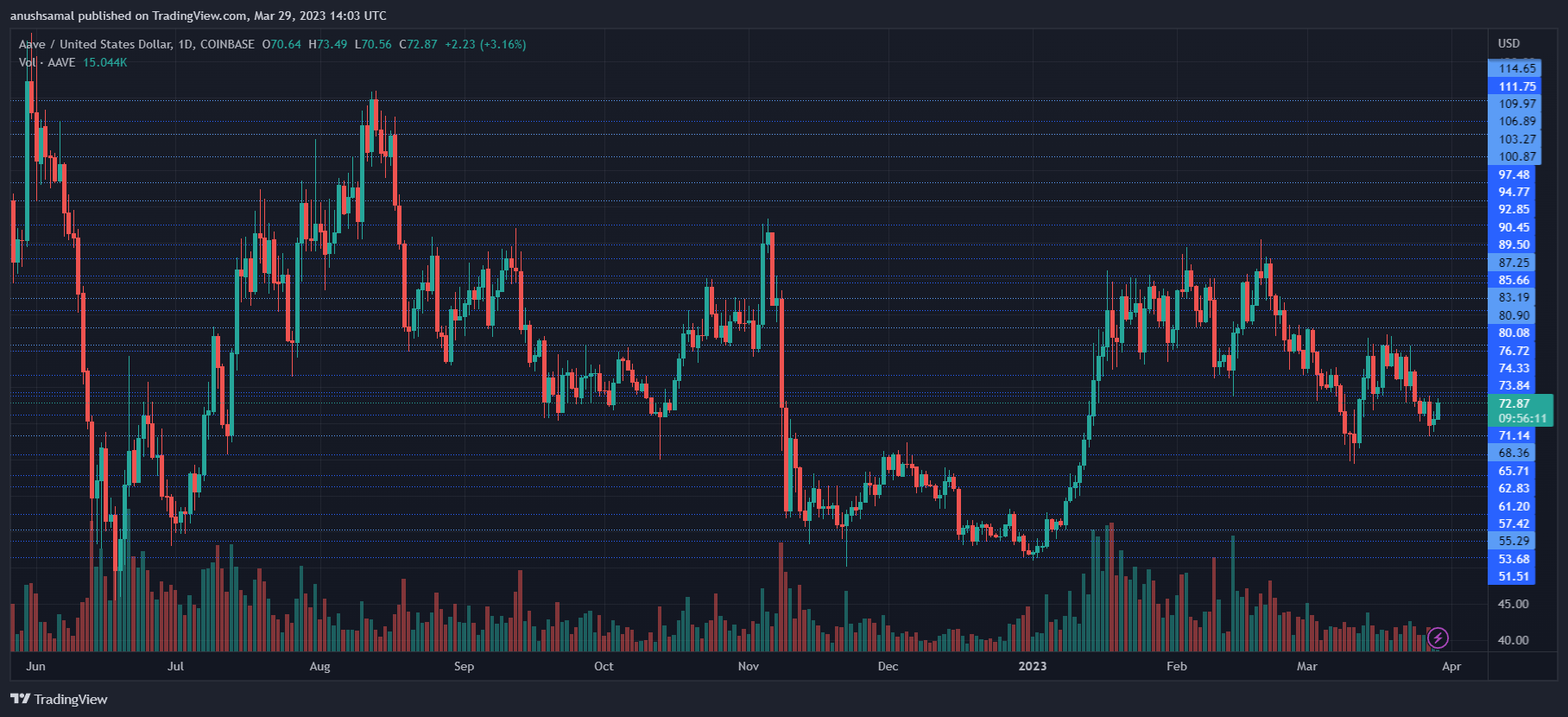Click the 2023 marker on time axis
This screenshot has height=717, width=1568.
(x=1032, y=666)
